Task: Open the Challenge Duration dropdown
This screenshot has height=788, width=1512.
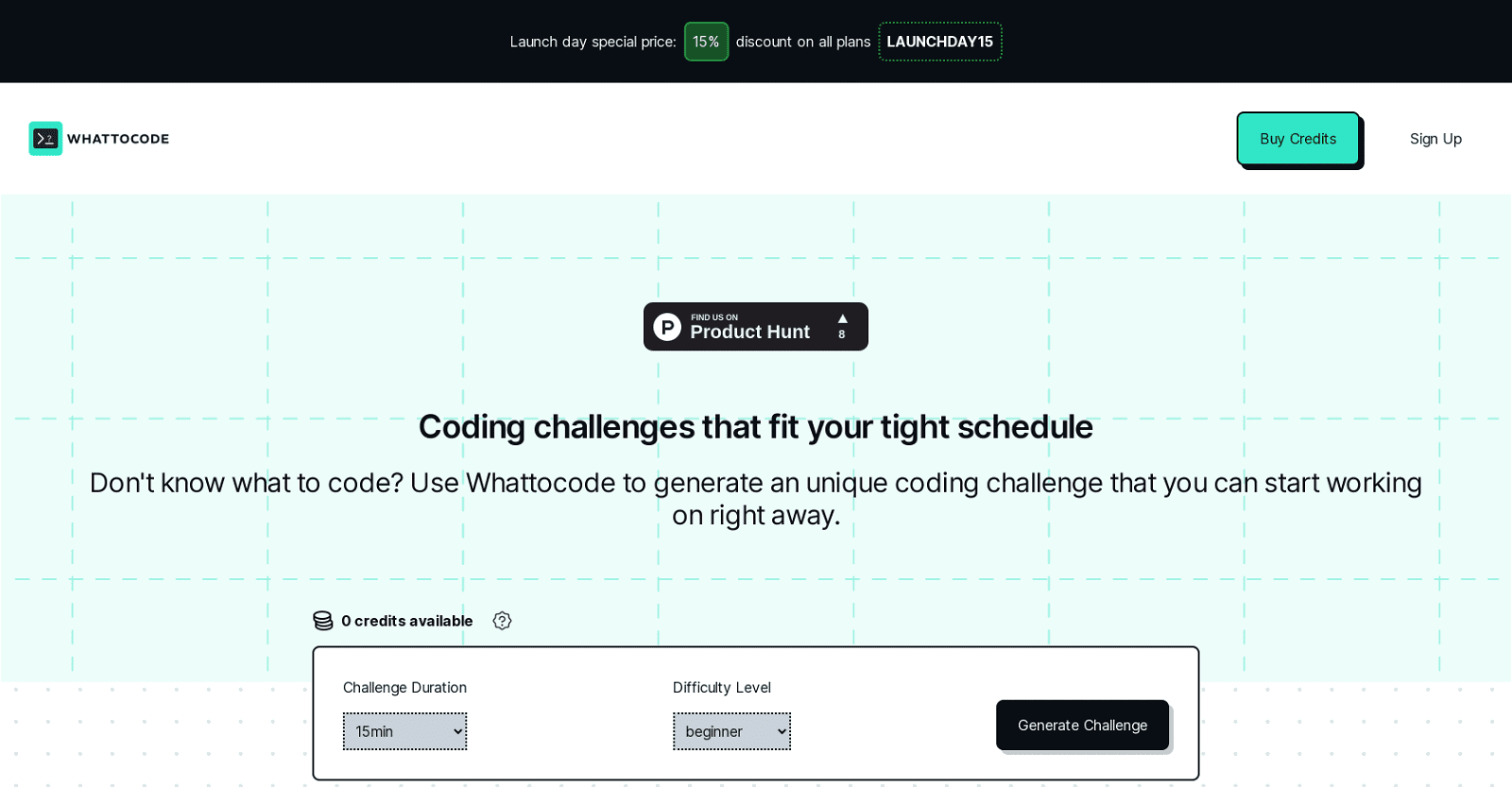Action: pos(404,730)
